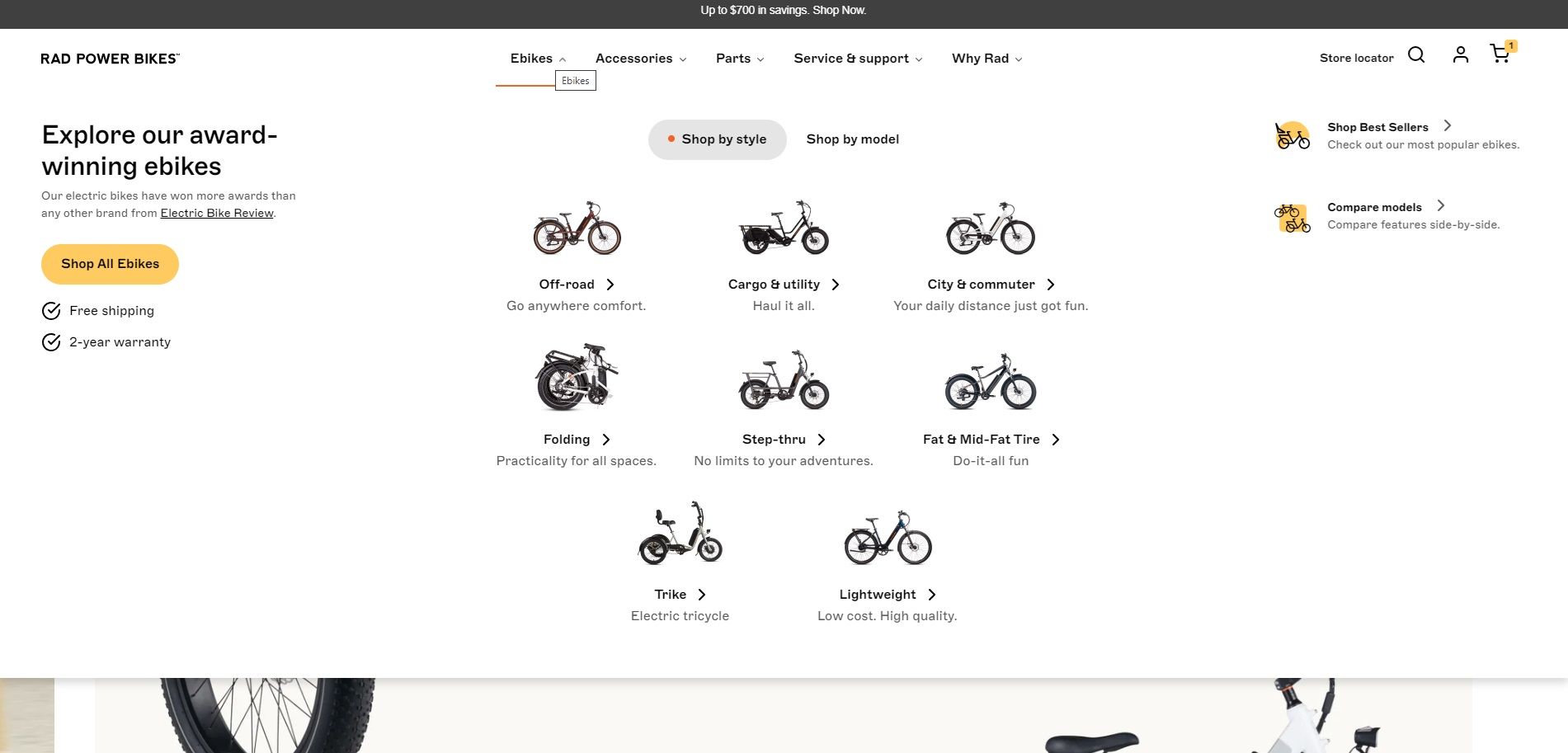
Task: Expand the Service & support menu
Action: click(858, 59)
